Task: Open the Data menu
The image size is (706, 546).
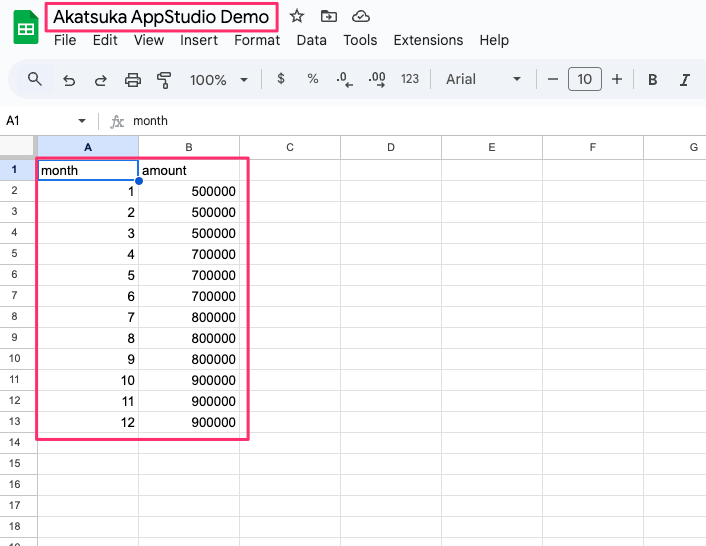Action: [311, 40]
